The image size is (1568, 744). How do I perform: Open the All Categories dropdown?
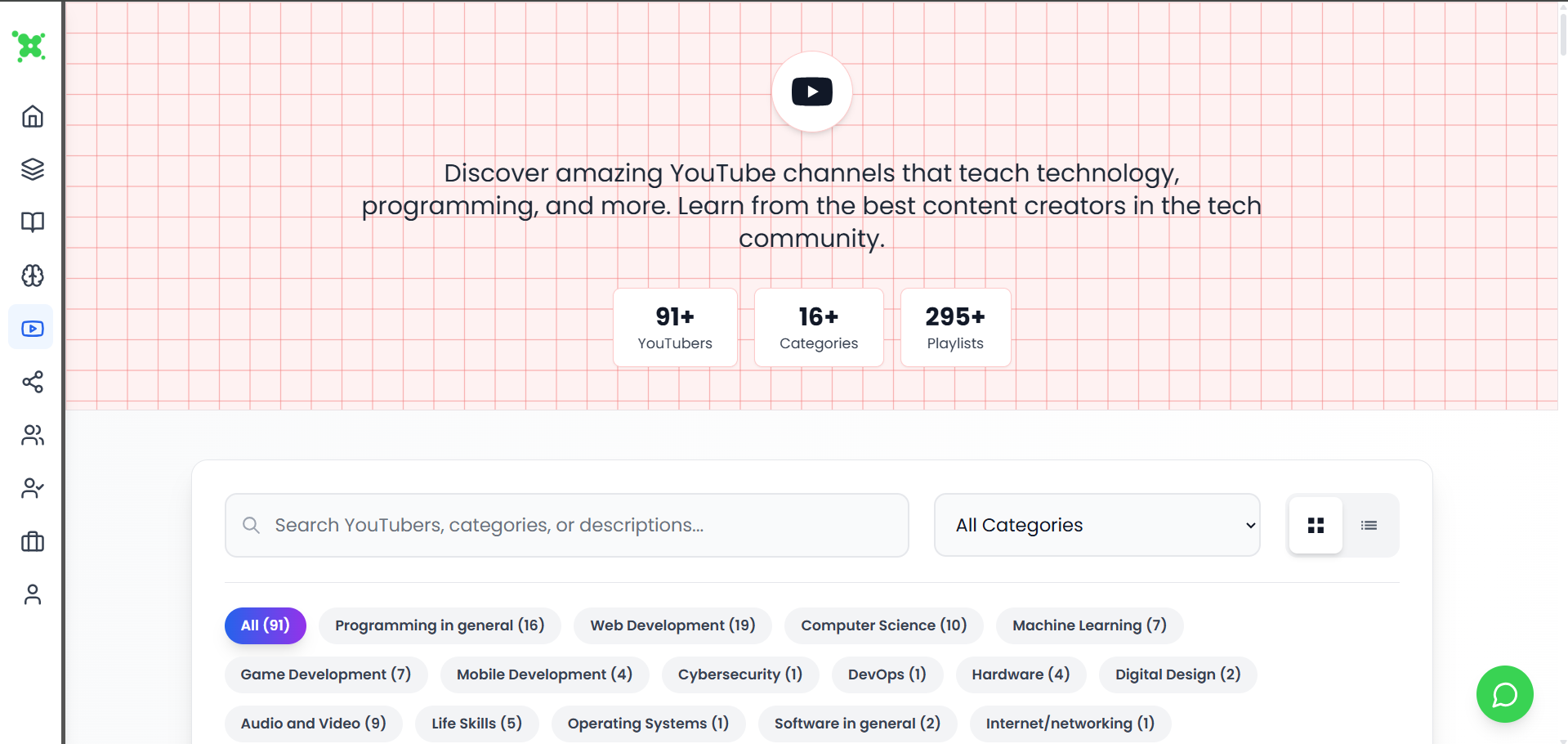pos(1097,525)
